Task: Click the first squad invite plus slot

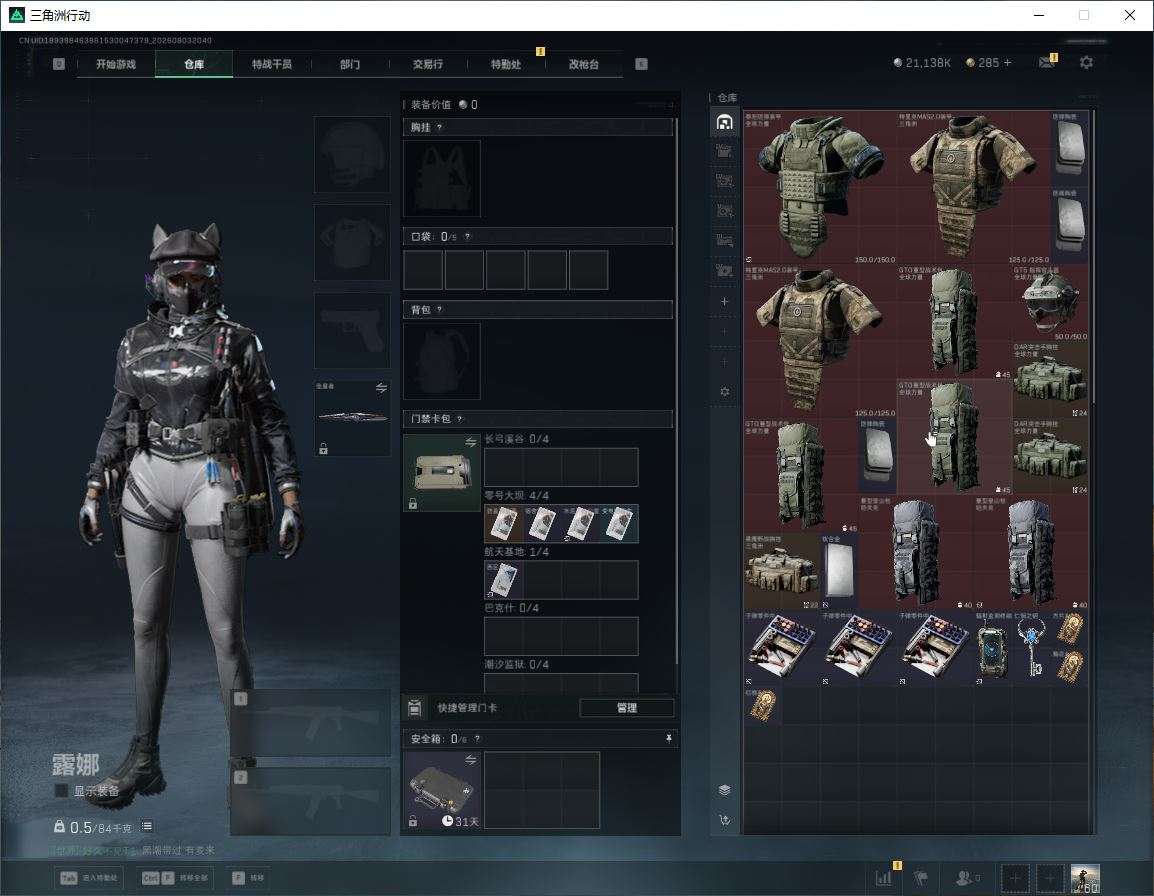Action: pyautogui.click(x=1015, y=878)
